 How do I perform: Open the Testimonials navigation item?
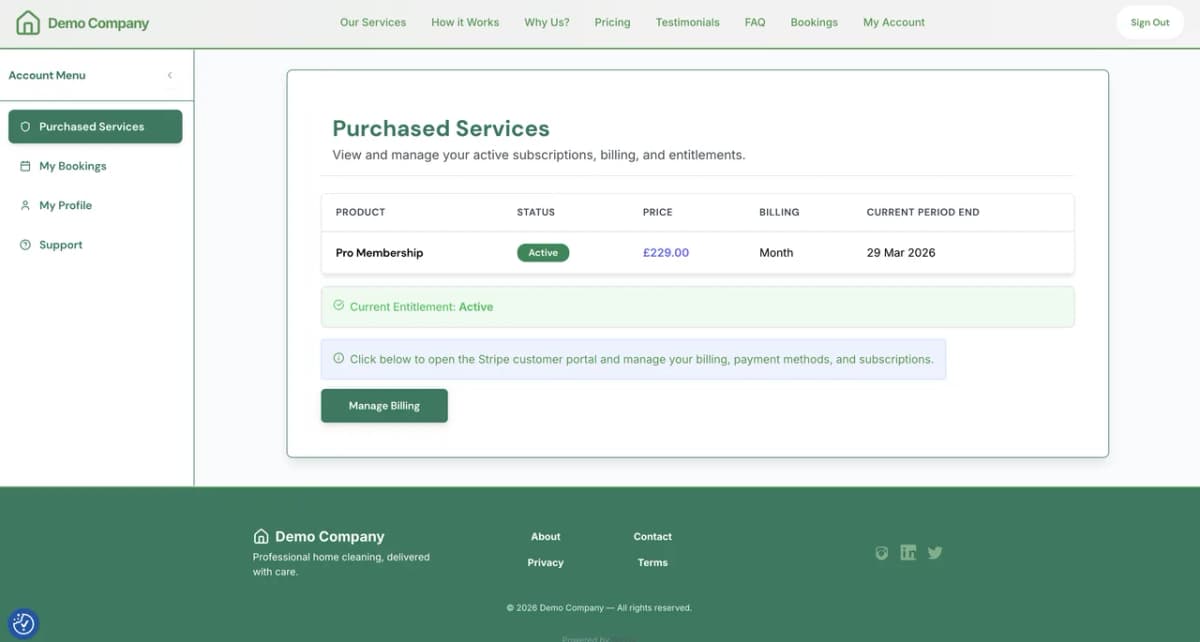pos(687,22)
